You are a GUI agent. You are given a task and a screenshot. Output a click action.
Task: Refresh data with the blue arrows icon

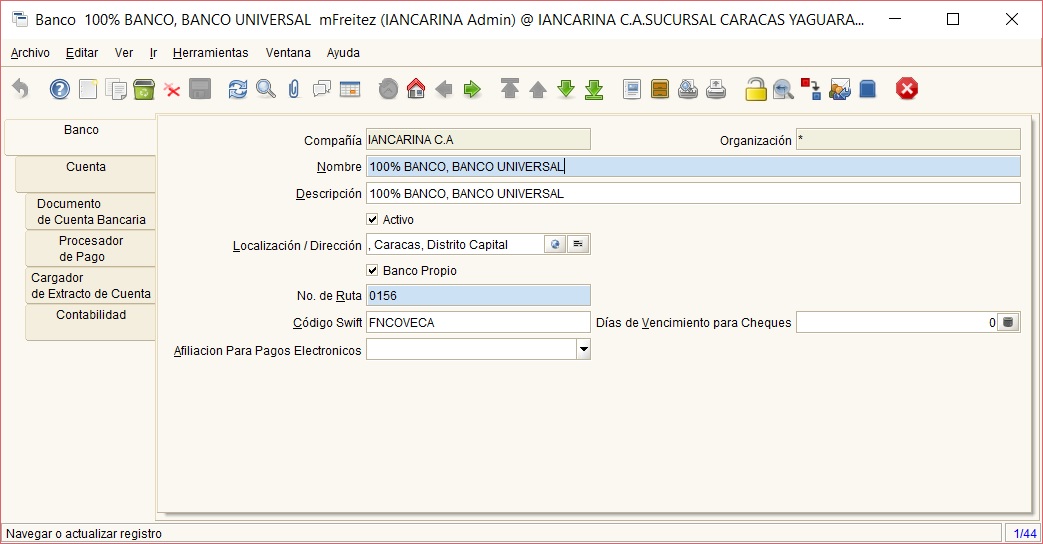tap(237, 88)
